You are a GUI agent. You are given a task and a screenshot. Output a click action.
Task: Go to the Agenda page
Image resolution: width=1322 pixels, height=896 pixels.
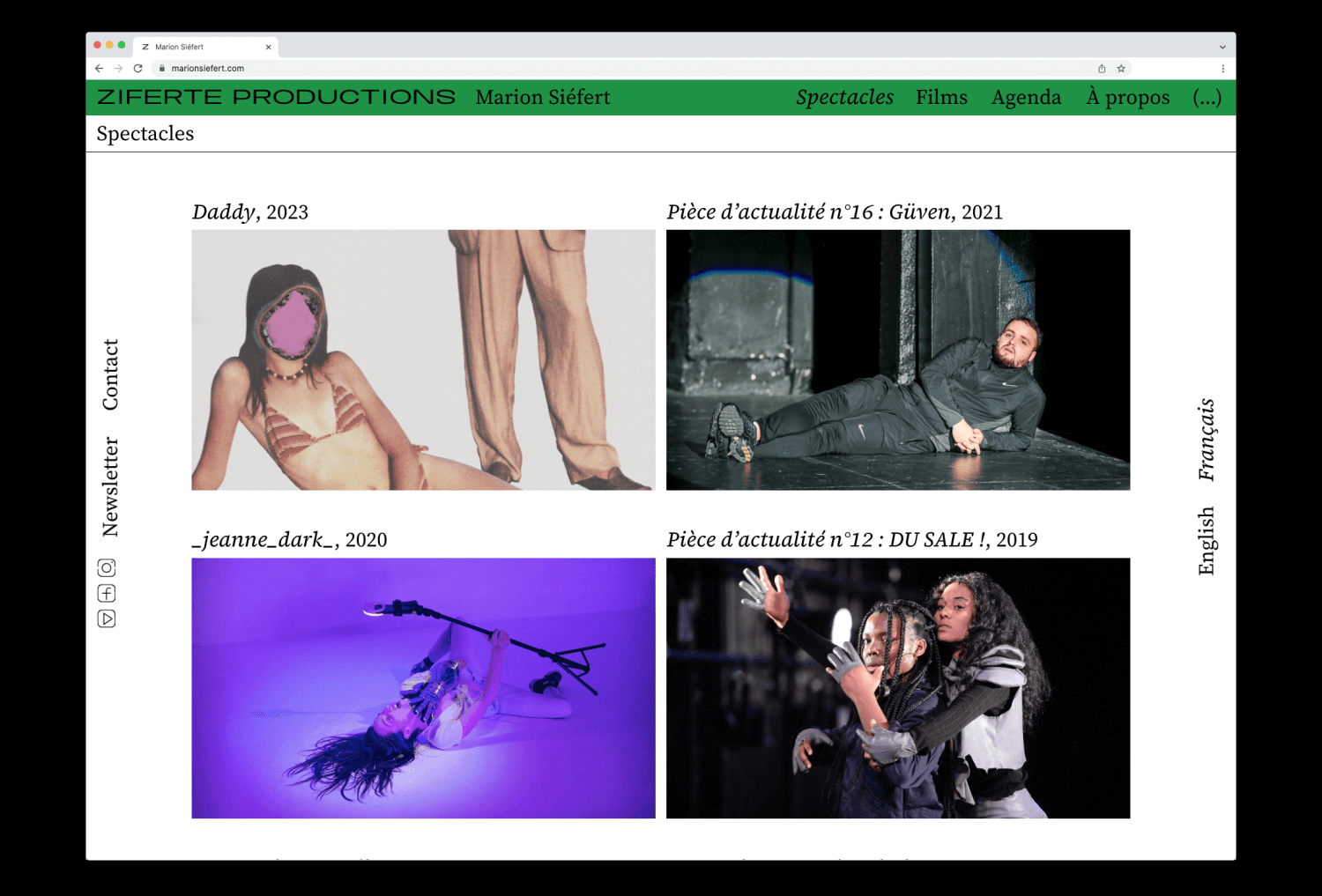point(1026,98)
